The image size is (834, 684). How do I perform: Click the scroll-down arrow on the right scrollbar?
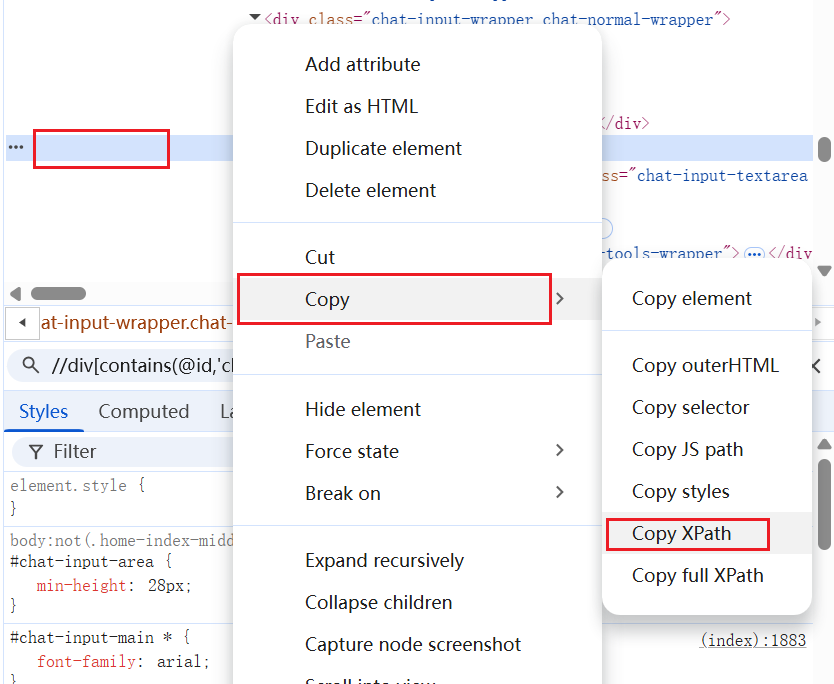pyautogui.click(x=822, y=273)
